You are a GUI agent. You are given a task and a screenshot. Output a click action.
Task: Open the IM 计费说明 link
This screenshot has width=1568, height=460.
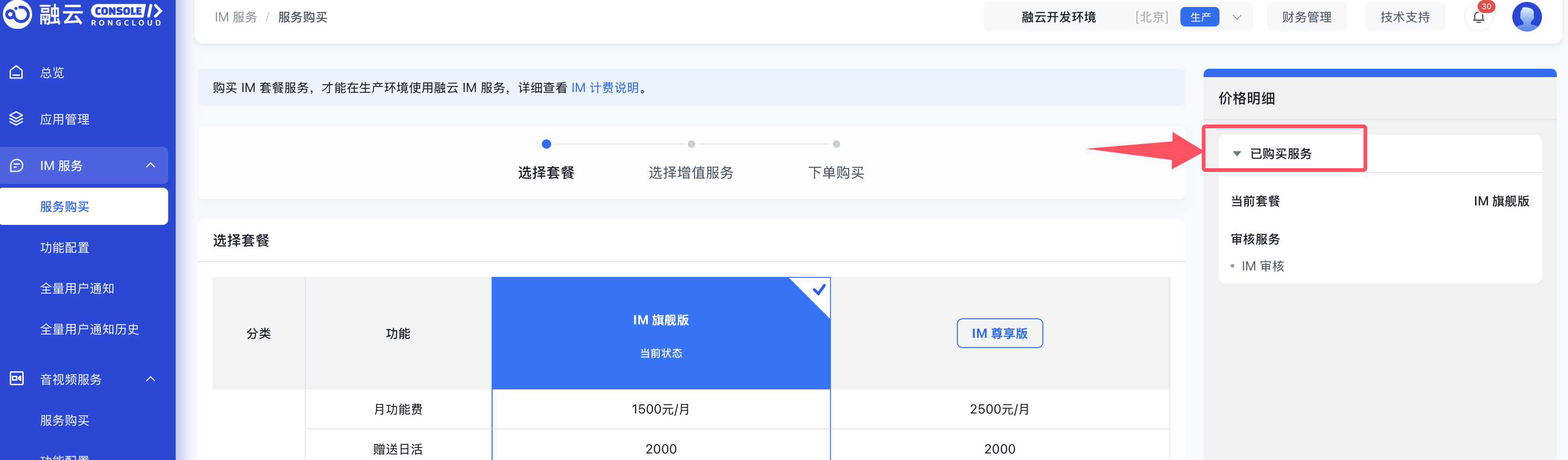click(605, 88)
